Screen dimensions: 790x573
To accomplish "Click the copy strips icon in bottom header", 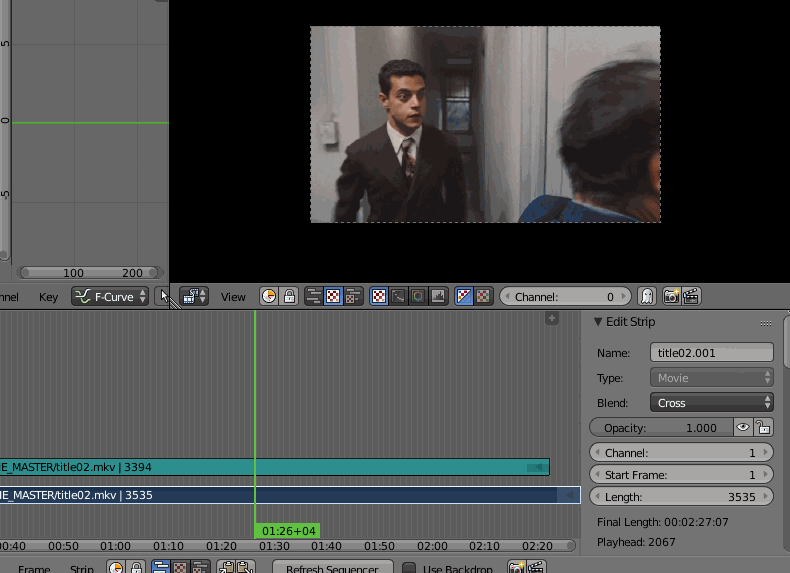I will click(226, 567).
